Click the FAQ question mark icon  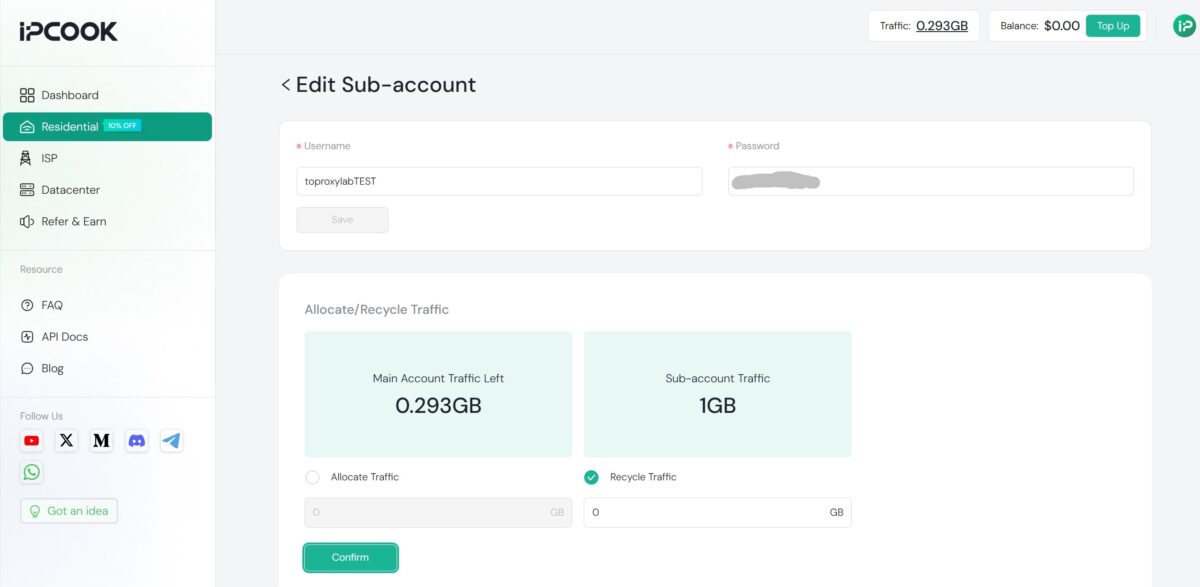tap(27, 305)
